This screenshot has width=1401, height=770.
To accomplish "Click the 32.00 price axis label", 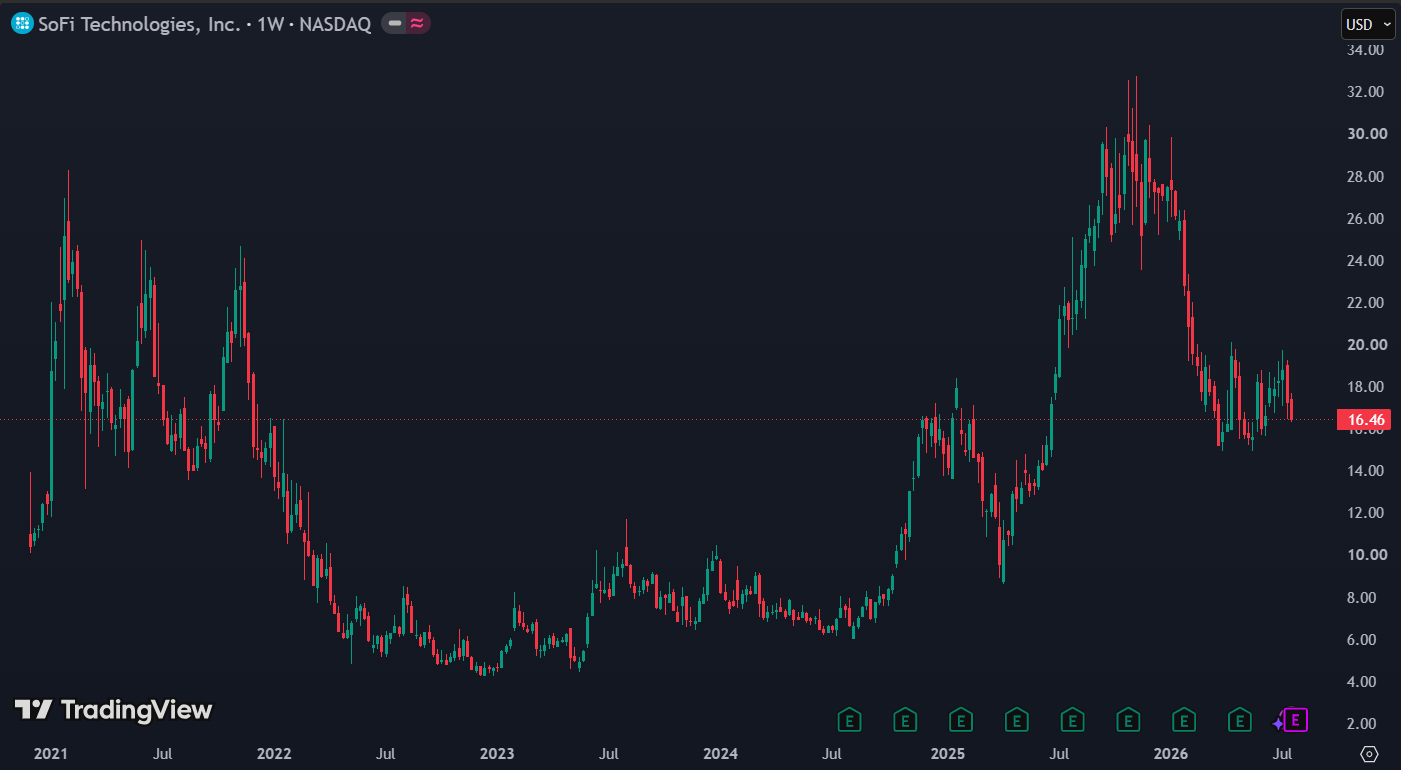I will point(1365,92).
